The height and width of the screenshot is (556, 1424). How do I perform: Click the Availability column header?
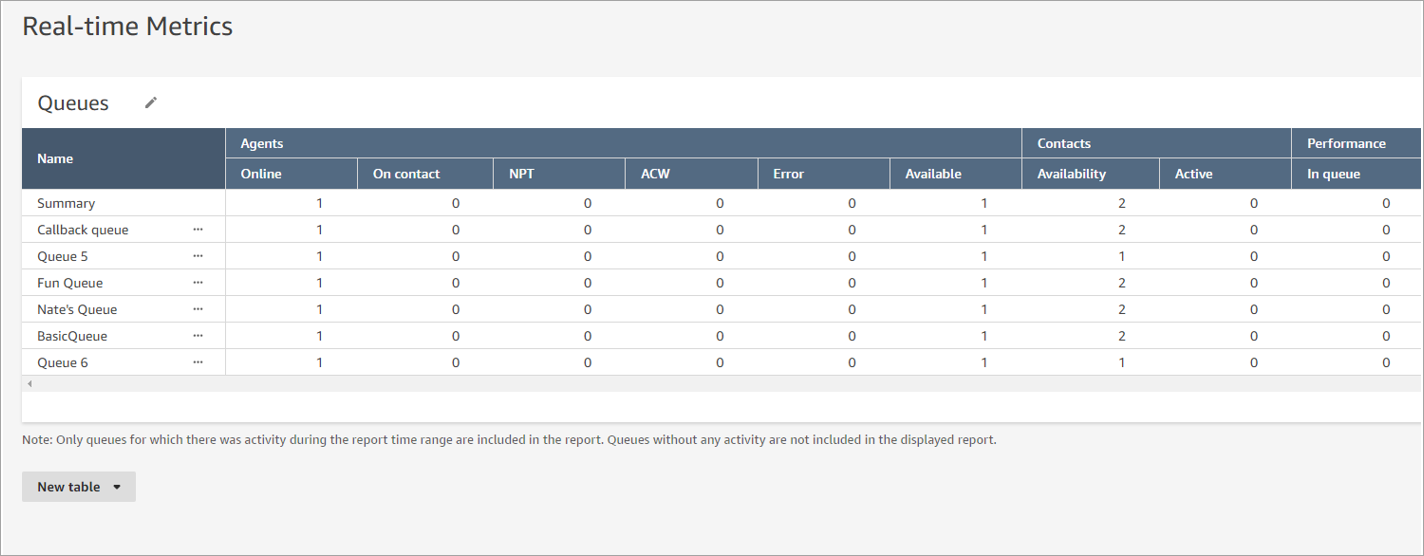[1071, 174]
